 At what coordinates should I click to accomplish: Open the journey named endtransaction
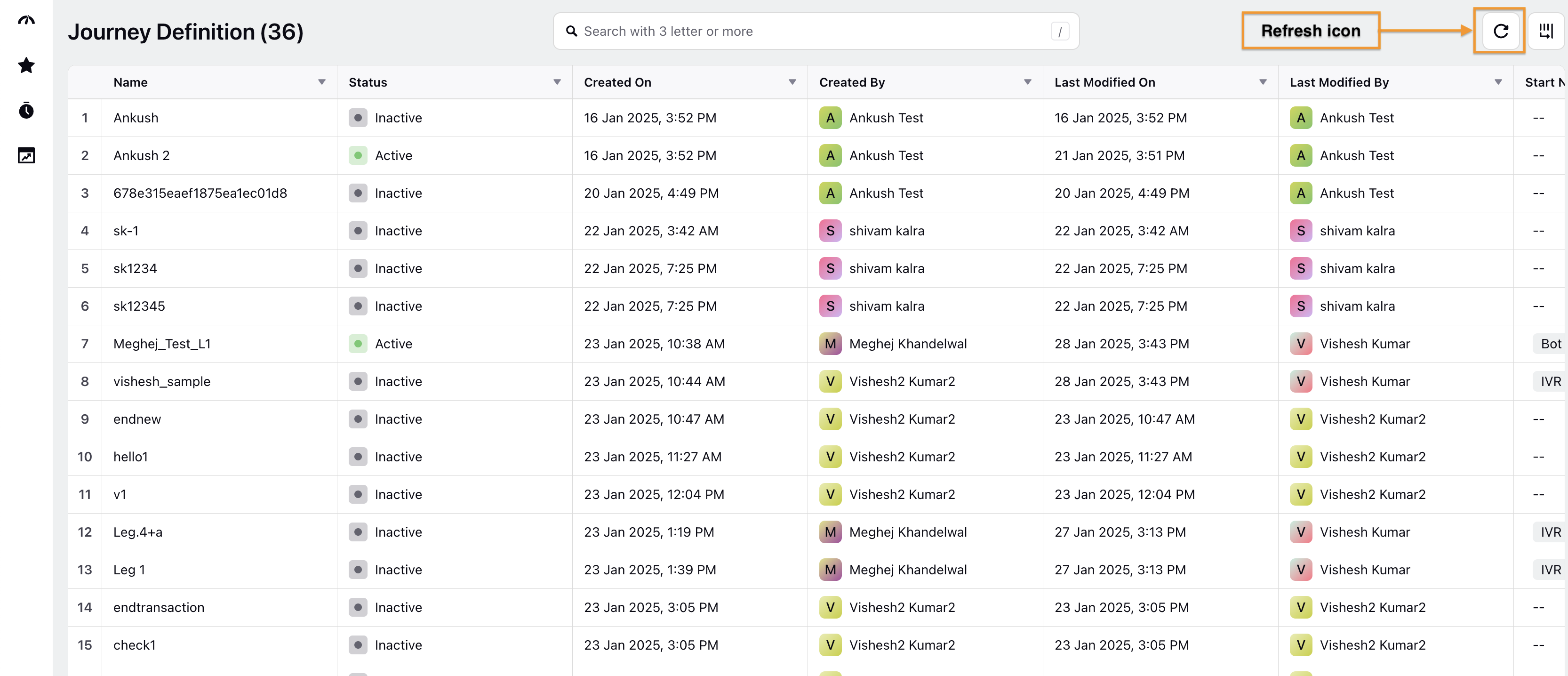click(159, 607)
